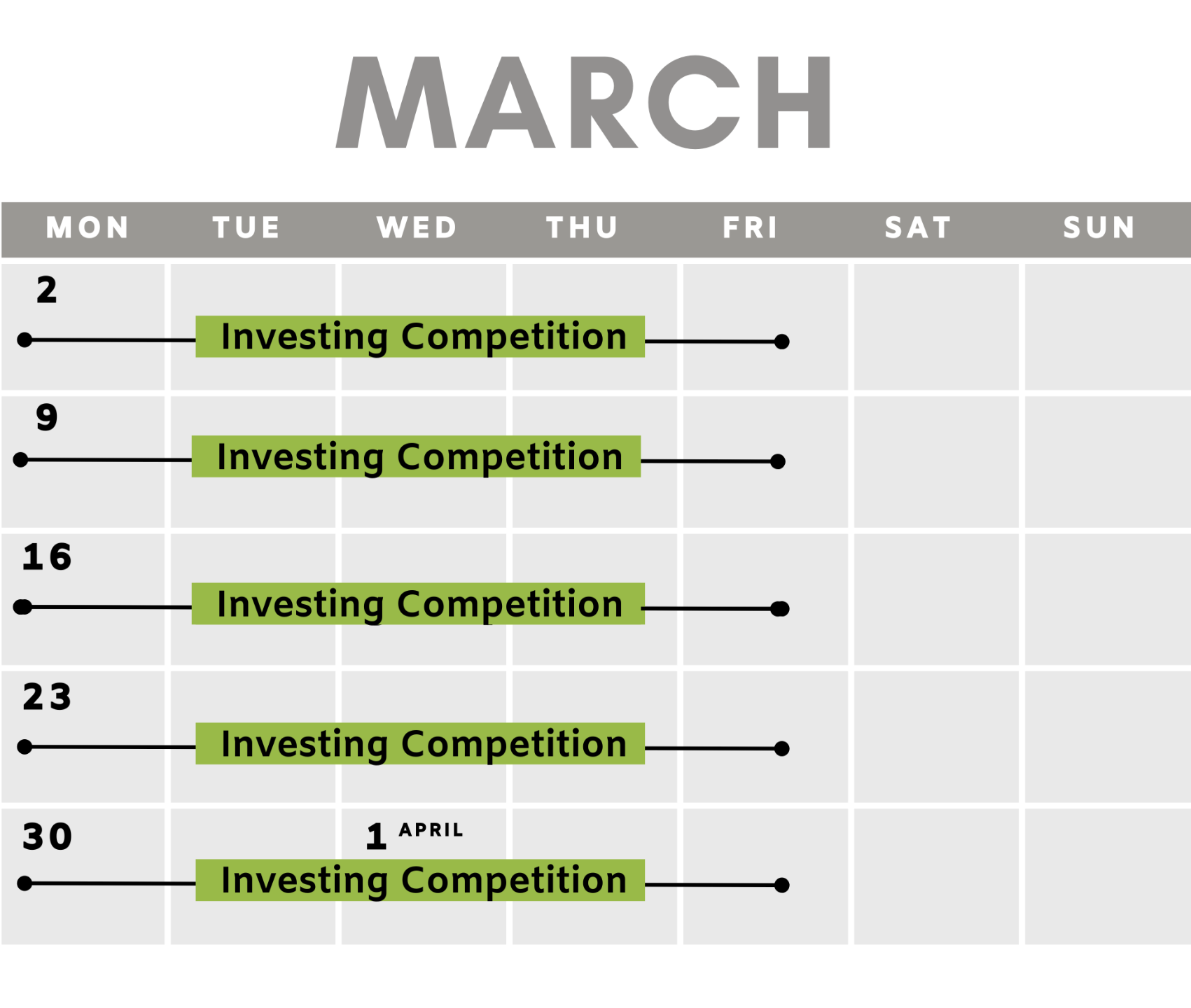This screenshot has height=1008, width=1191.
Task: Click the MARCH month title
Action: (x=583, y=102)
